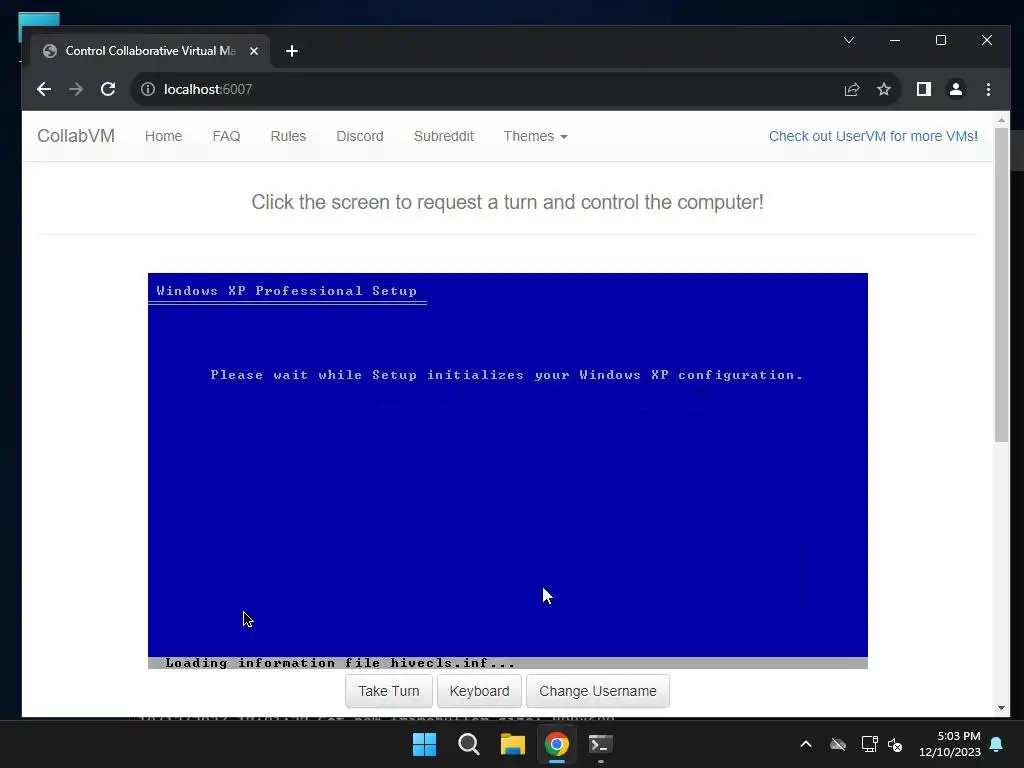Open Windows taskbar search
1024x768 pixels.
pos(468,744)
